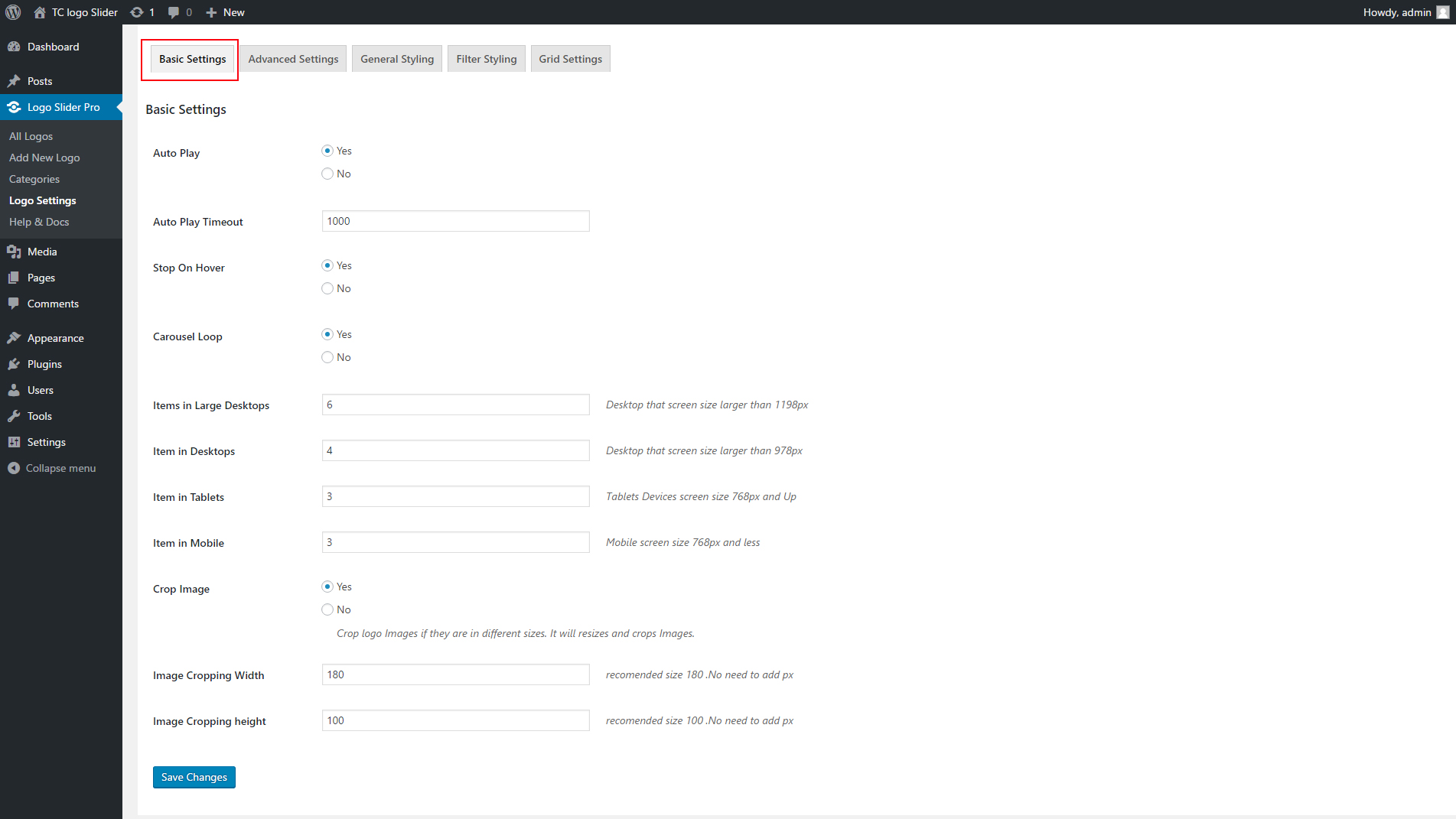The image size is (1456, 819).
Task: Click the Image Cropping height field
Action: tap(456, 720)
